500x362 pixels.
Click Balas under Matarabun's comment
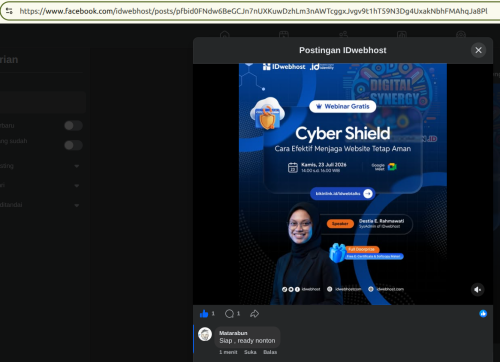pos(270,352)
